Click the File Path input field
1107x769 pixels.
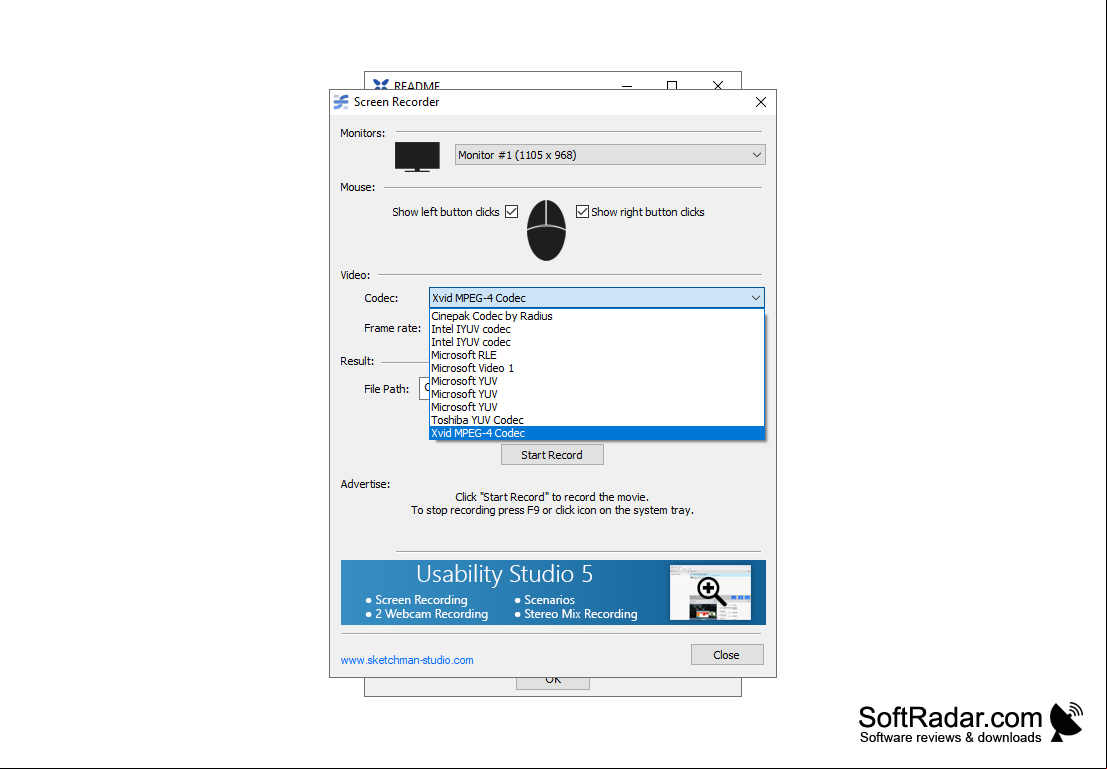(424, 388)
